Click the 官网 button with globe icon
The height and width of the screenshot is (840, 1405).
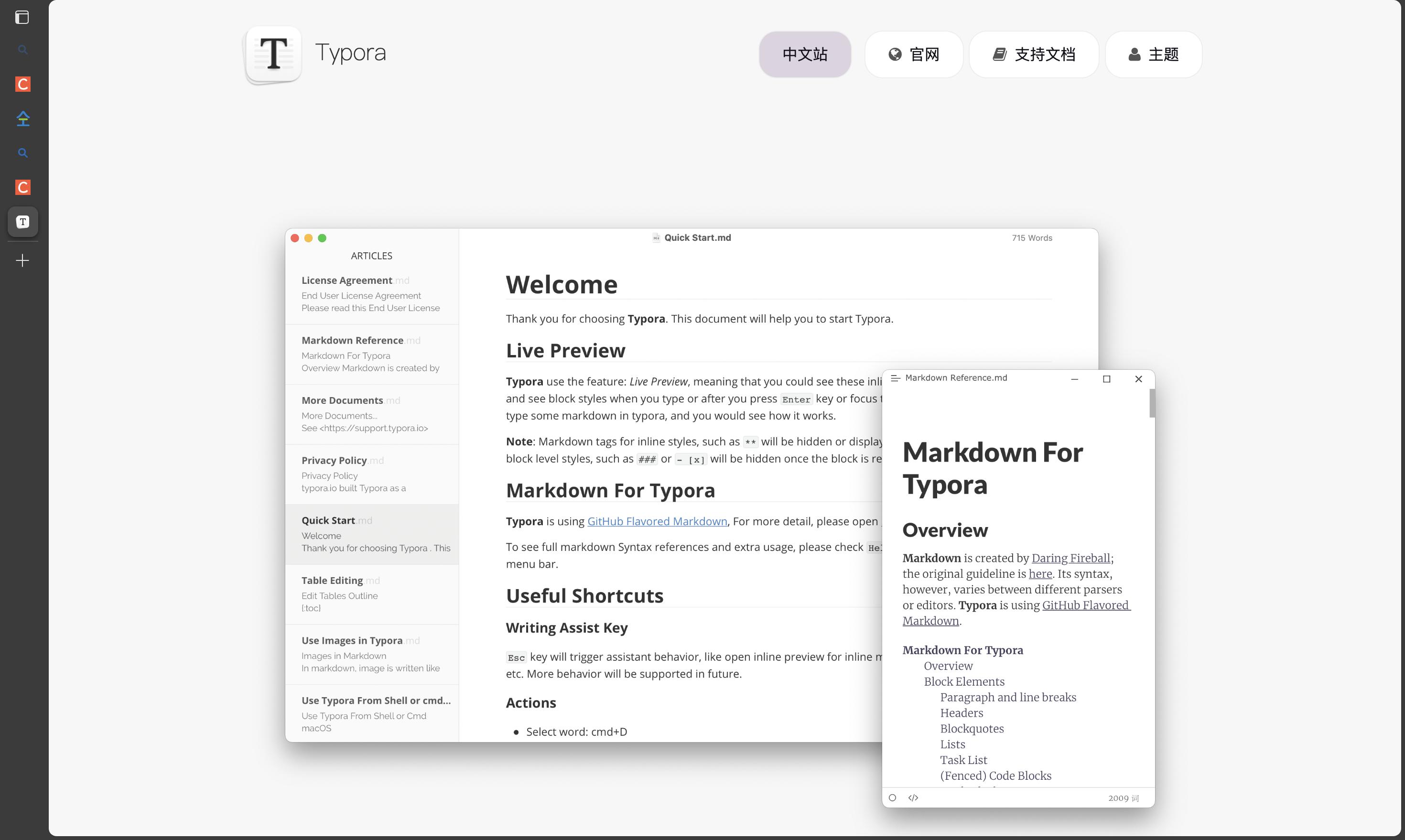coord(914,54)
